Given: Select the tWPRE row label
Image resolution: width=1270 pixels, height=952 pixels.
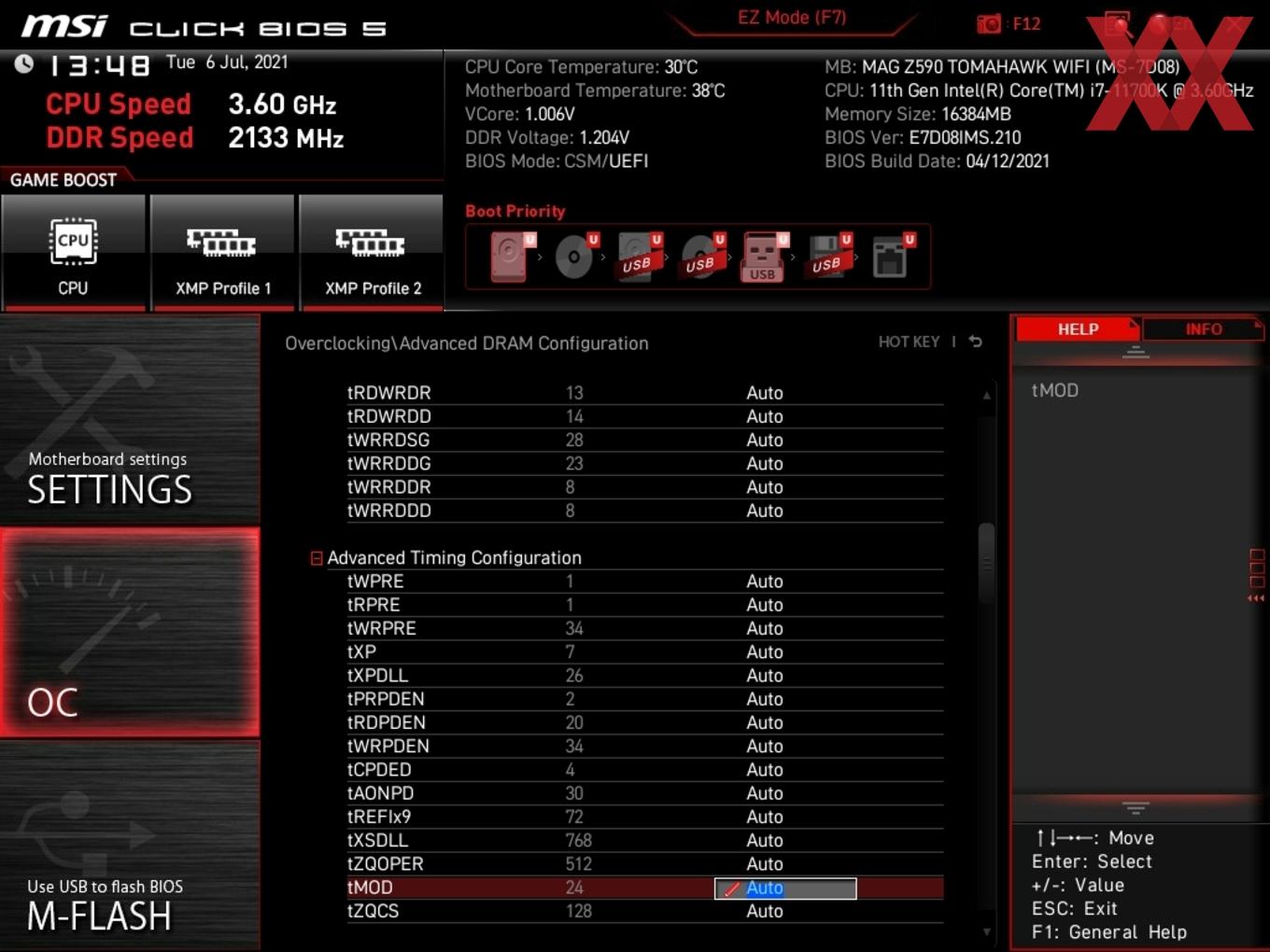Looking at the screenshot, I should click(x=375, y=581).
